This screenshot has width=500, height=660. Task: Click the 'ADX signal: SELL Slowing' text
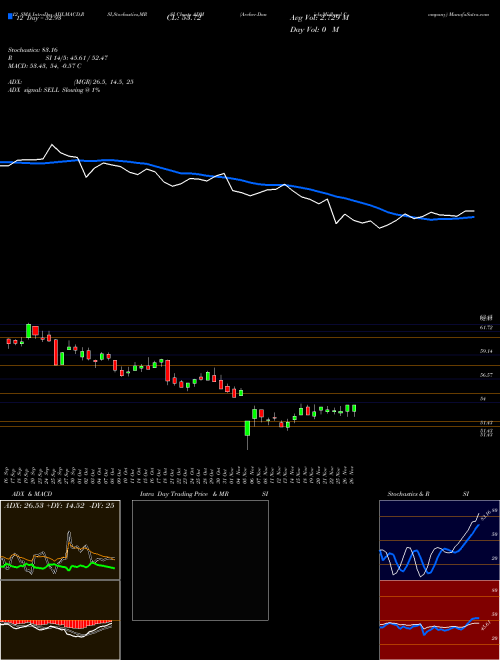coord(45,90)
